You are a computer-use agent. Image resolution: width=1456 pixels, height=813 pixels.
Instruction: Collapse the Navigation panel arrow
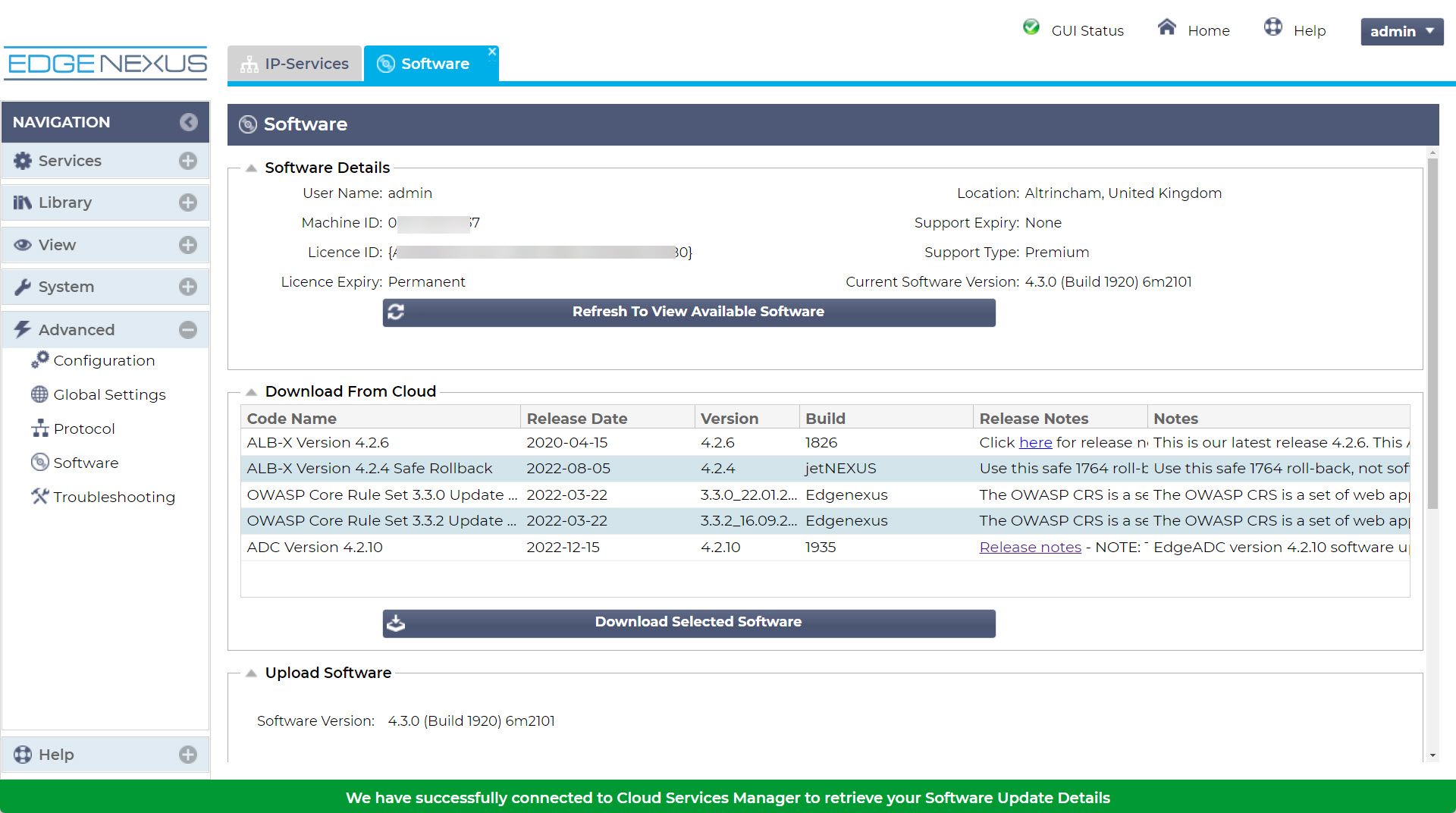click(x=189, y=122)
